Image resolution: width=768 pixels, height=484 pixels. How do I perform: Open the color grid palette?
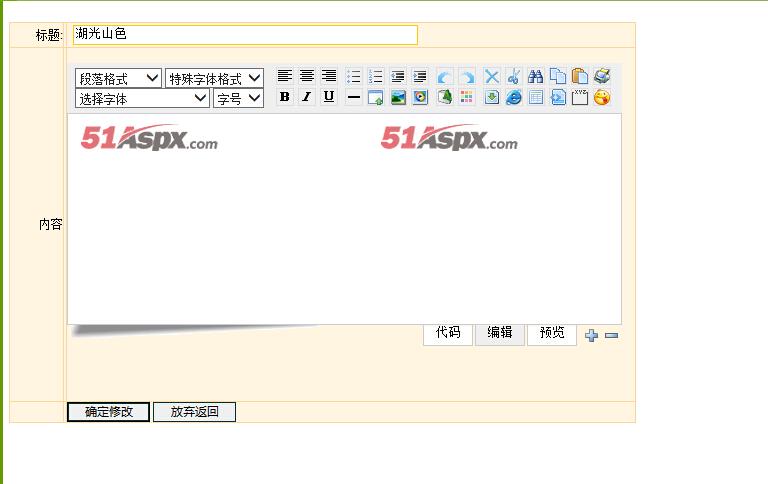467,97
